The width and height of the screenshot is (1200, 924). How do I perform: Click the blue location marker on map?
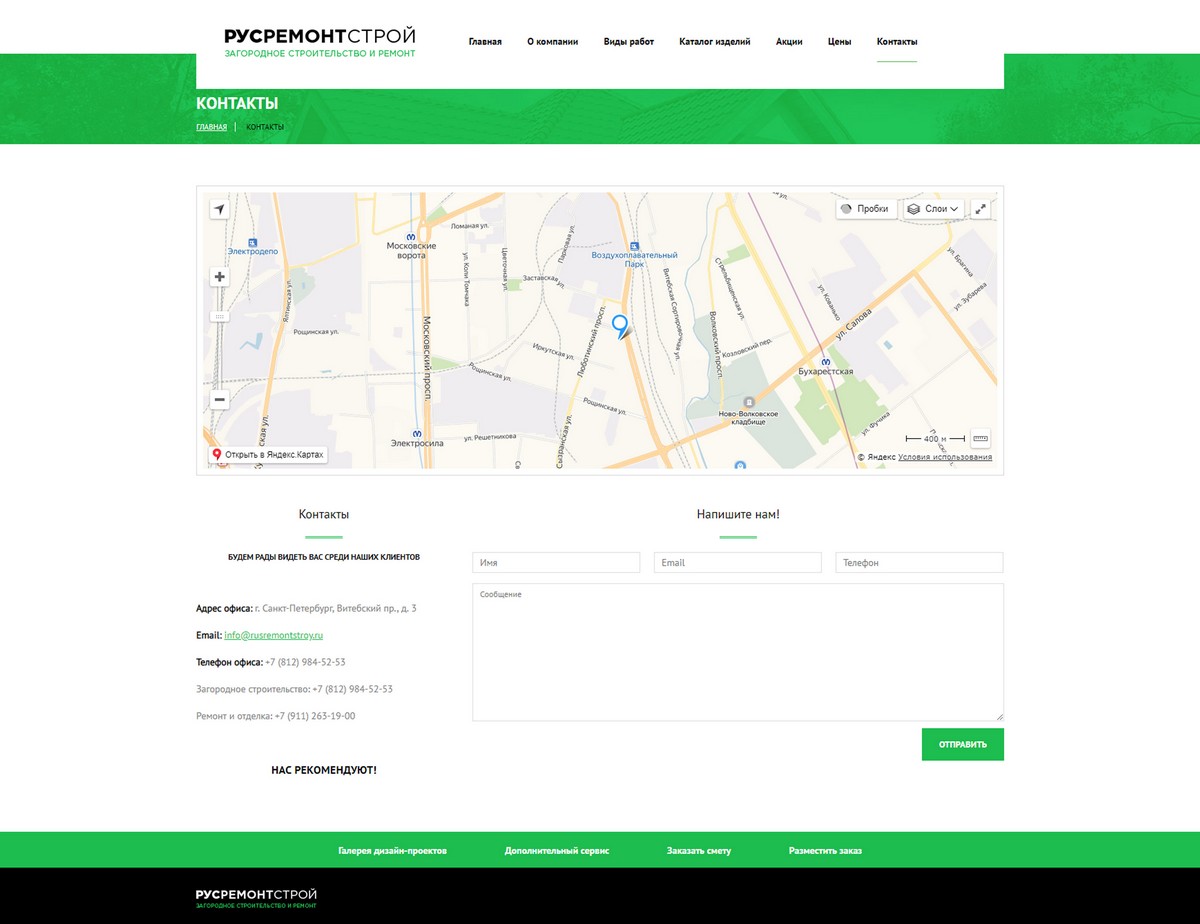tap(620, 325)
